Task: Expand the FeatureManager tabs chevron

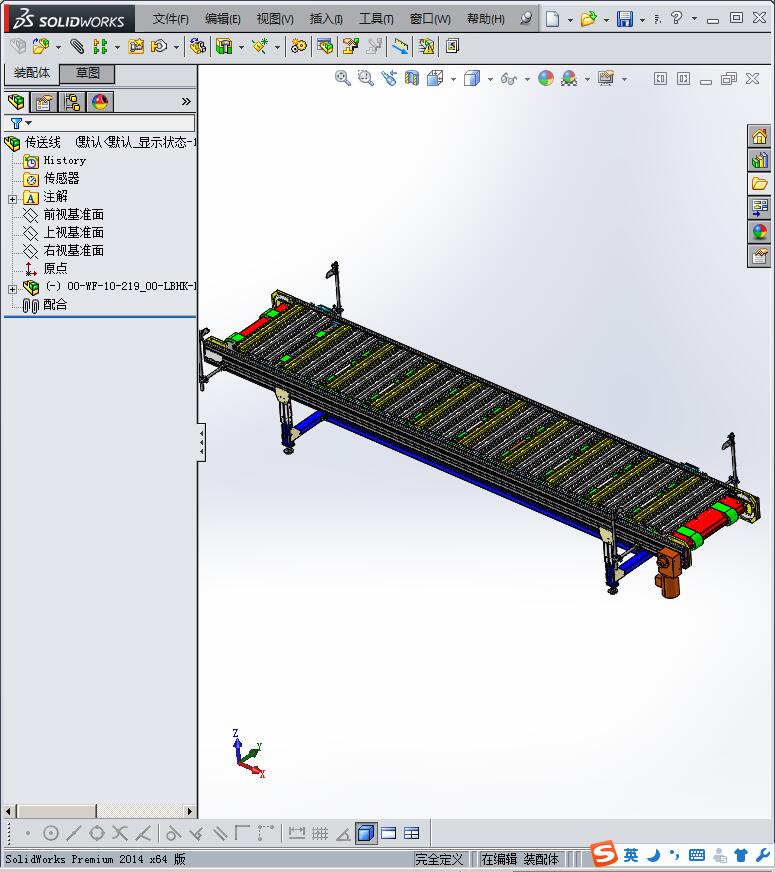Action: pos(186,101)
